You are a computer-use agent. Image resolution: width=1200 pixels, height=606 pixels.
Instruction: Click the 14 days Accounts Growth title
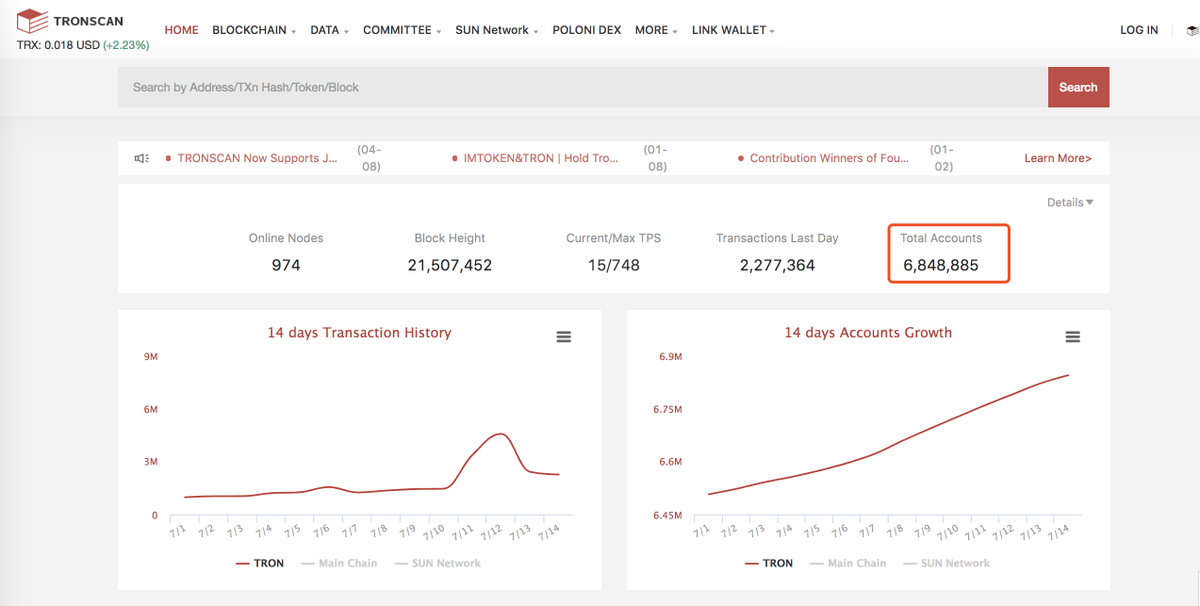tap(868, 332)
